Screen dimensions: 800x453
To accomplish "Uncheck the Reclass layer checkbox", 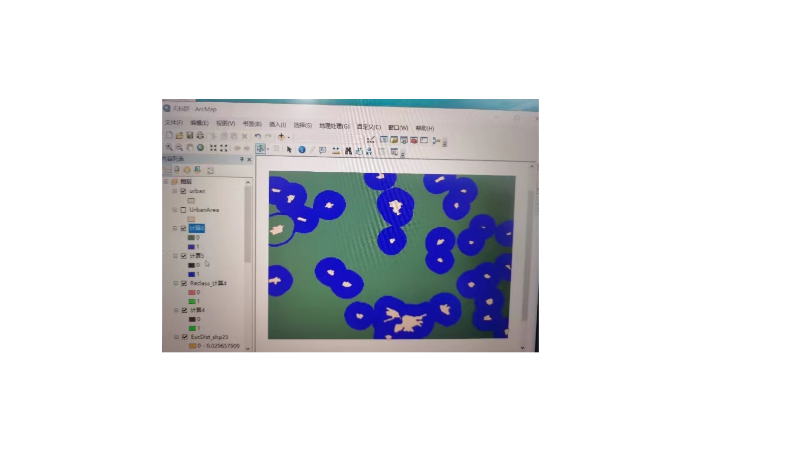I will [x=182, y=283].
